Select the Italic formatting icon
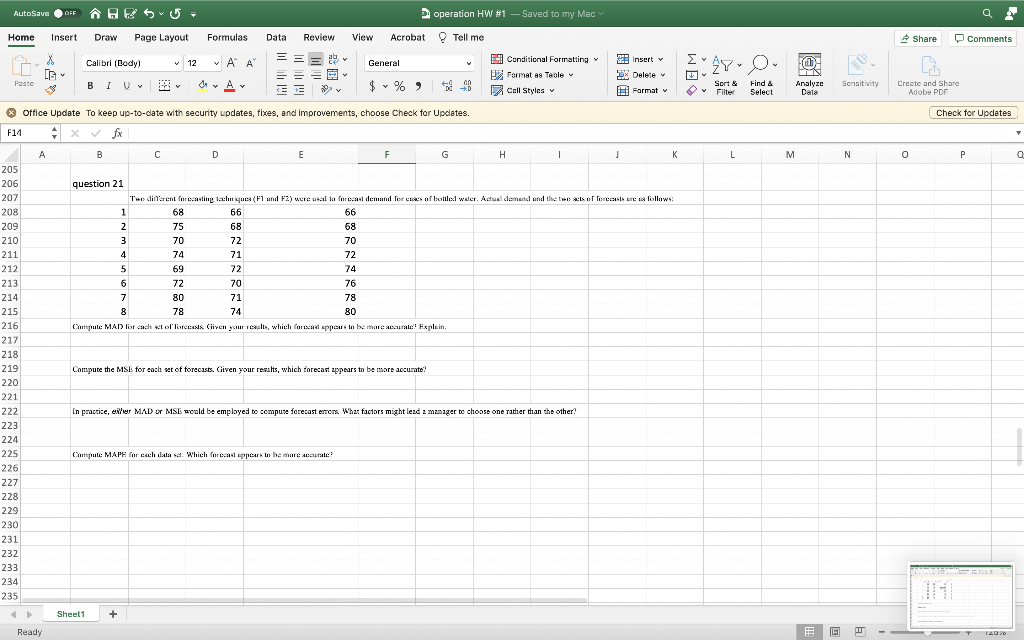Viewport: 1024px width, 640px height. click(107, 85)
